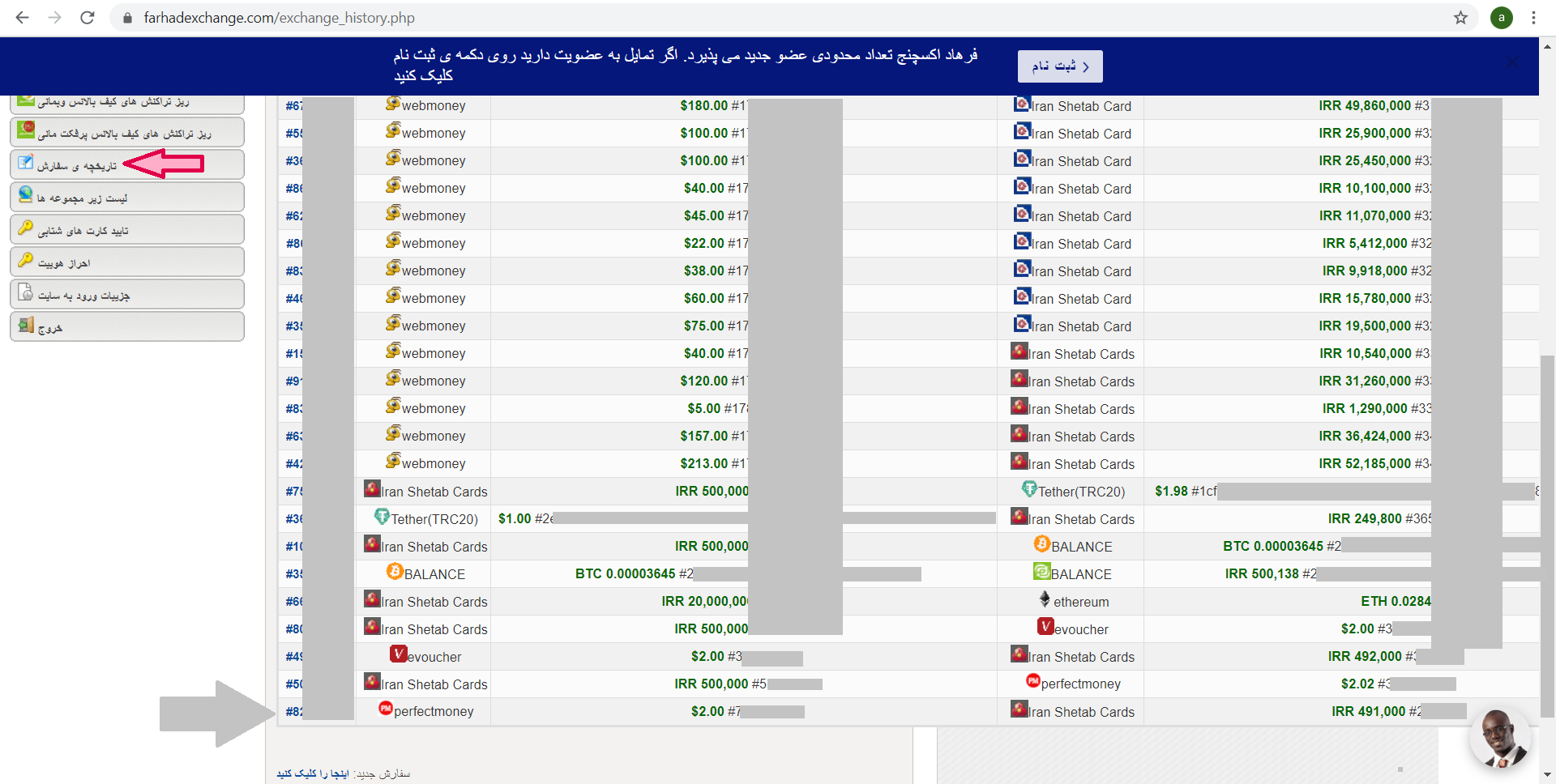Click the ethereum label in right column
This screenshot has width=1556, height=784.
[1081, 602]
